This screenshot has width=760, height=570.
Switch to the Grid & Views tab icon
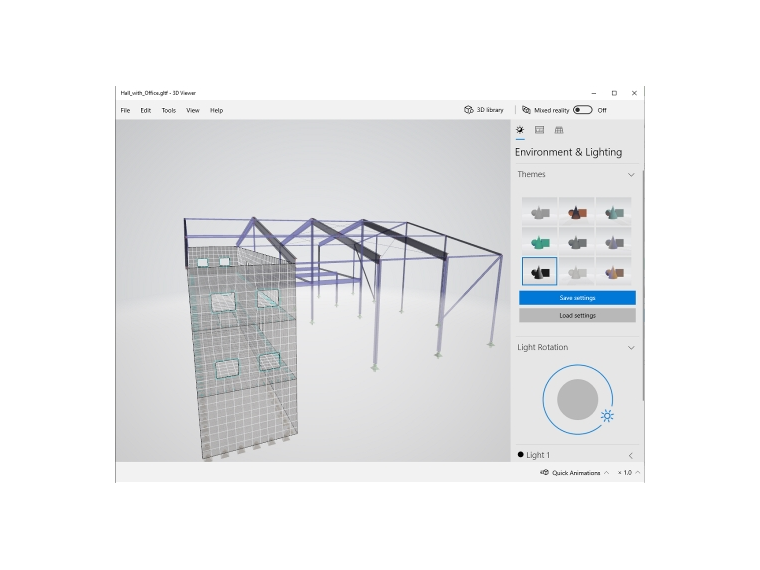click(559, 130)
